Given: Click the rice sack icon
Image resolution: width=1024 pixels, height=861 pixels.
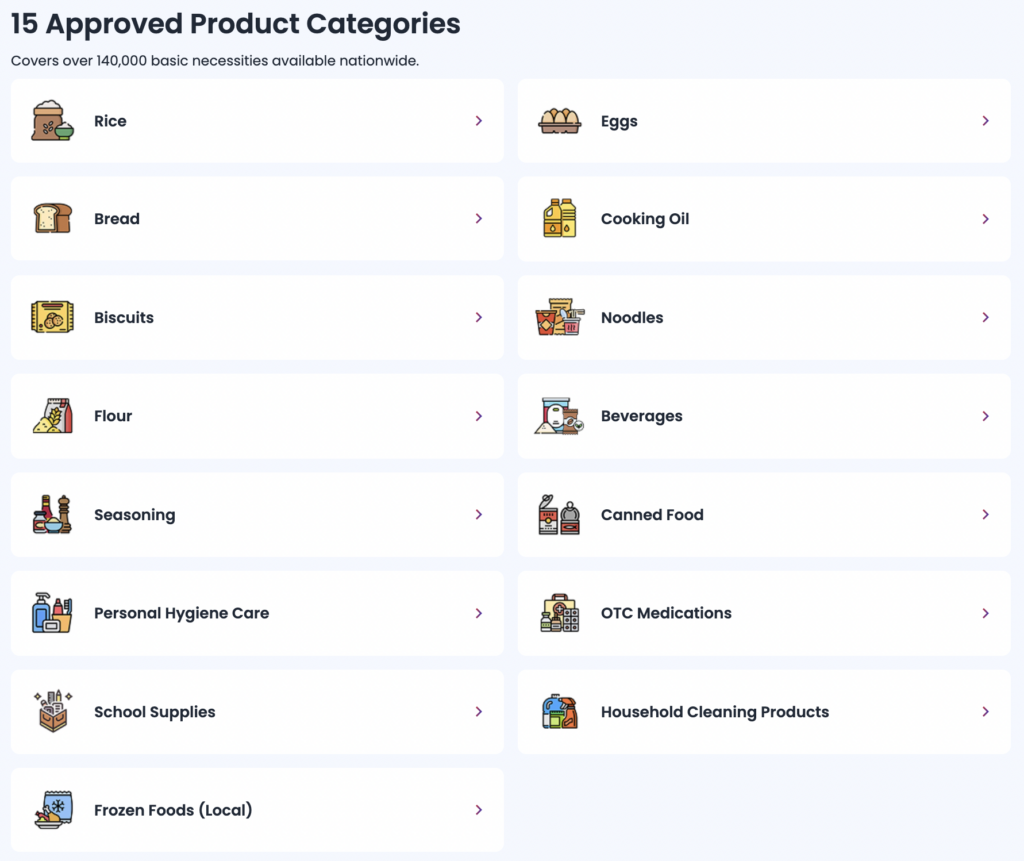Looking at the screenshot, I should pos(52,121).
